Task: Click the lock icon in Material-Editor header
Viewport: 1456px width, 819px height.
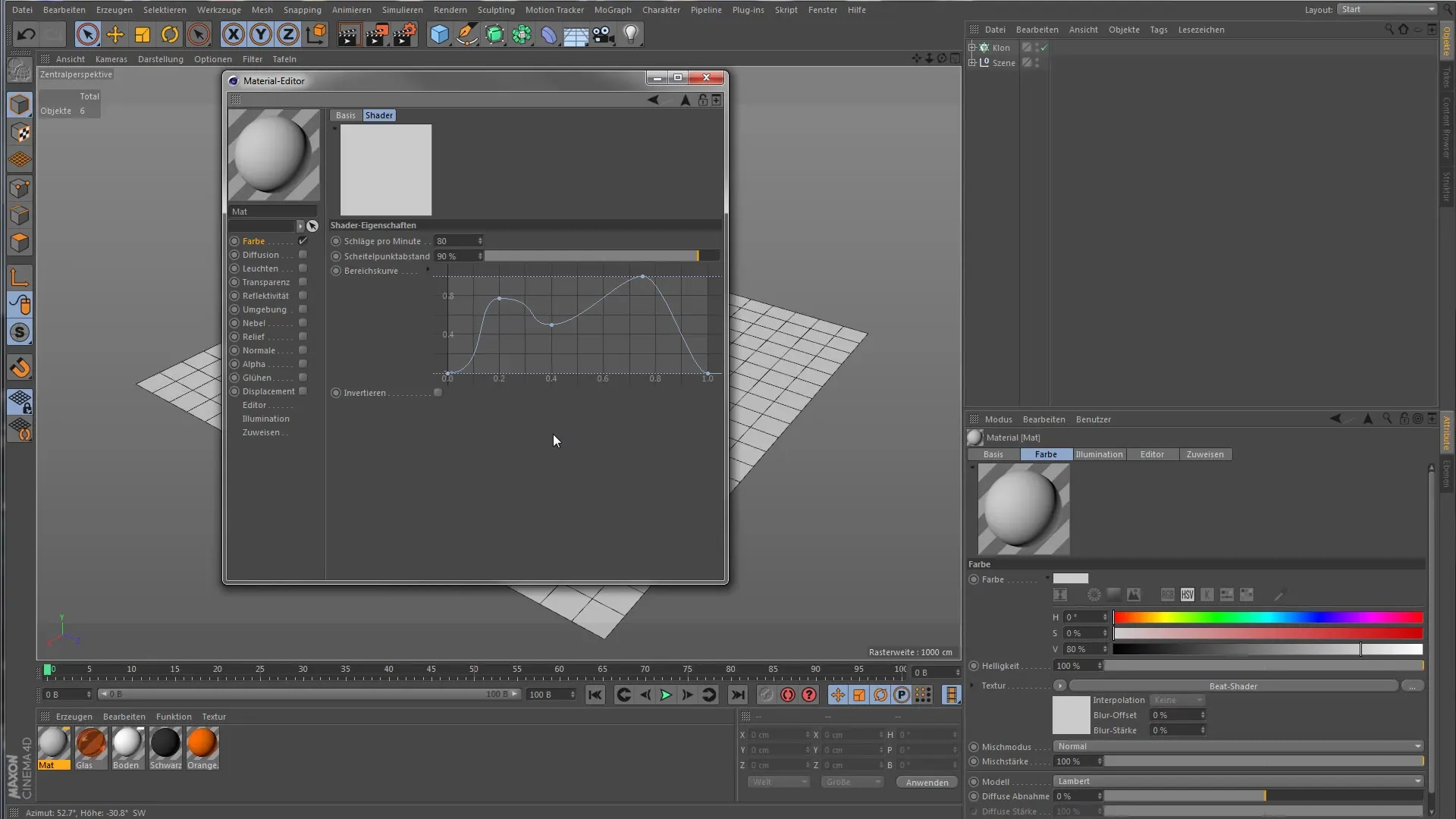Action: click(703, 100)
